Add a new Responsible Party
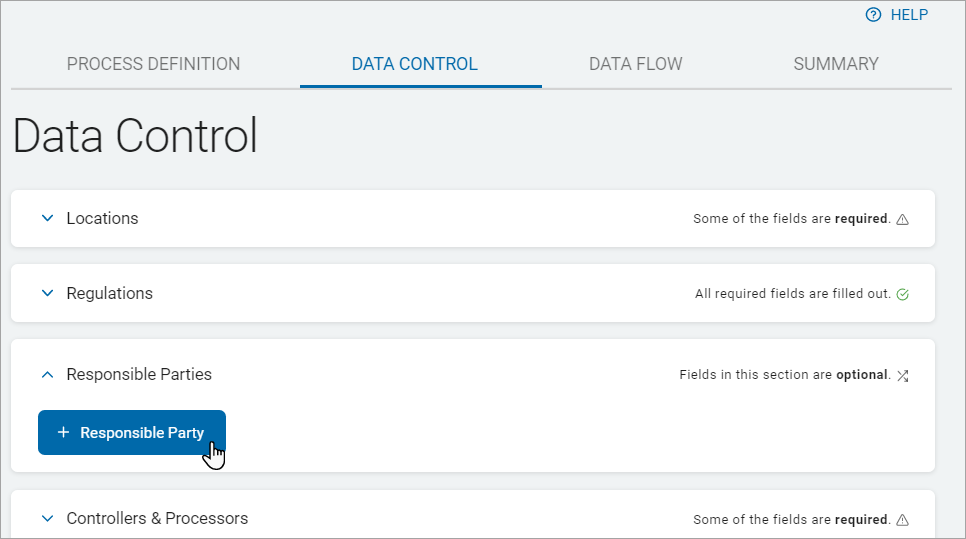This screenshot has width=966, height=539. [132, 433]
